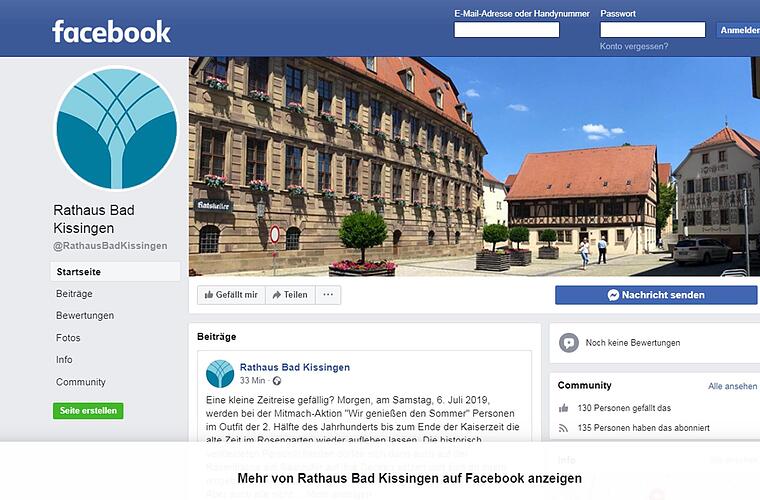Click the green Seite erstellen button

88,411
